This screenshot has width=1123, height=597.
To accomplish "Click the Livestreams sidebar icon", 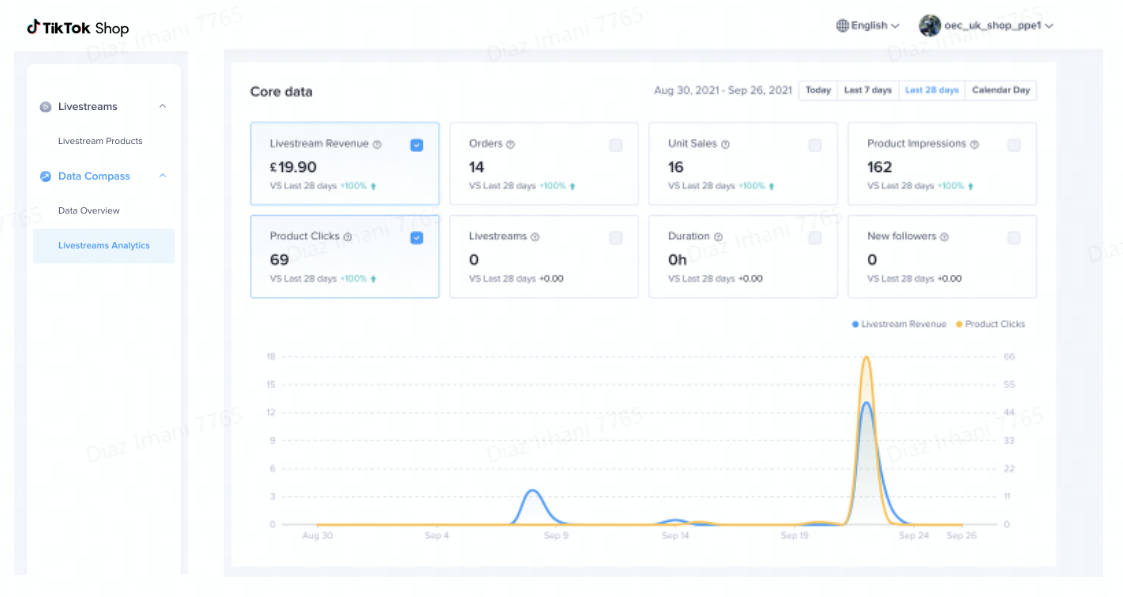I will [x=45, y=107].
